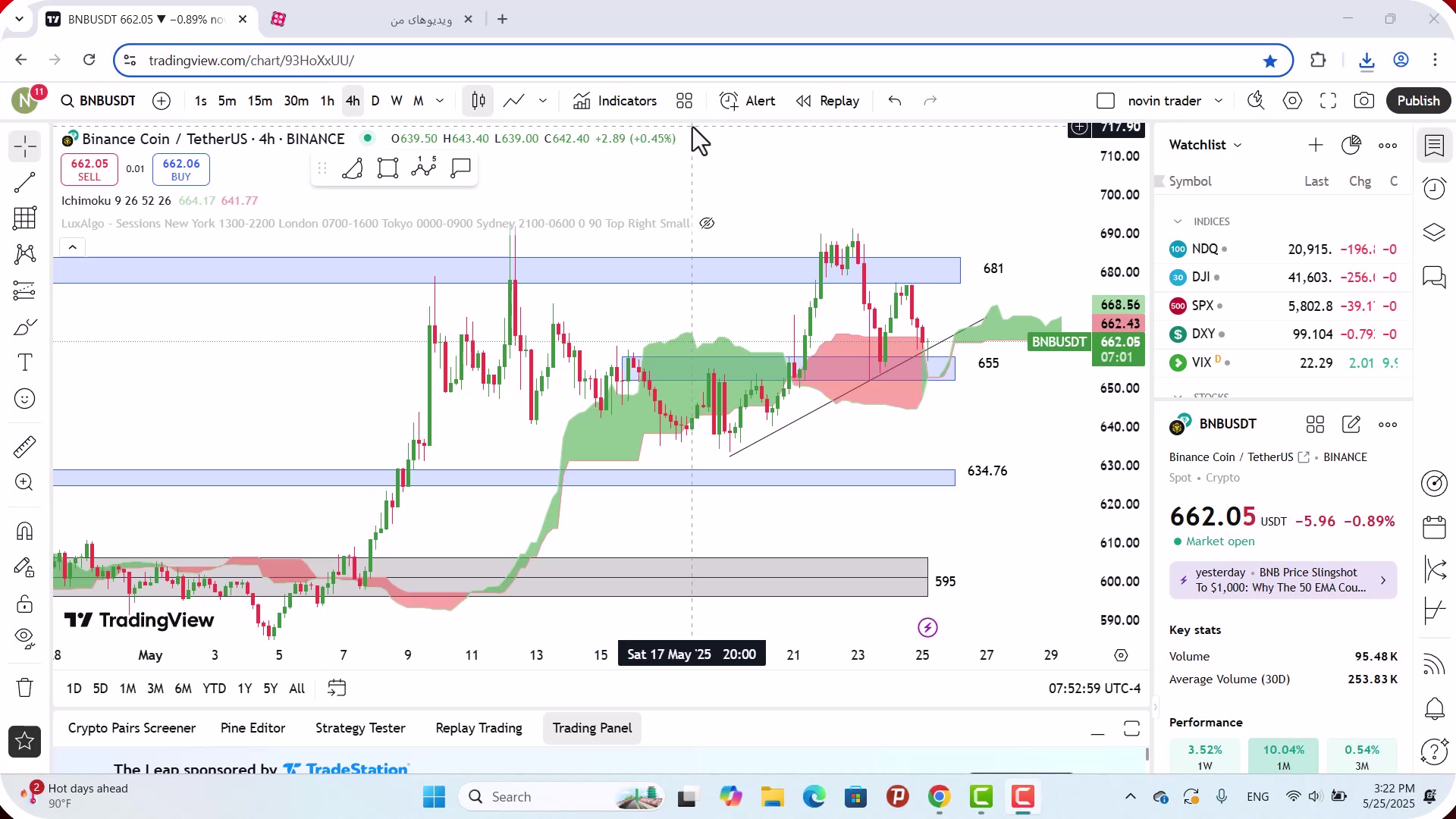Viewport: 1456px width, 819px height.
Task: Click the 662.06 BUY button
Action: tap(181, 169)
